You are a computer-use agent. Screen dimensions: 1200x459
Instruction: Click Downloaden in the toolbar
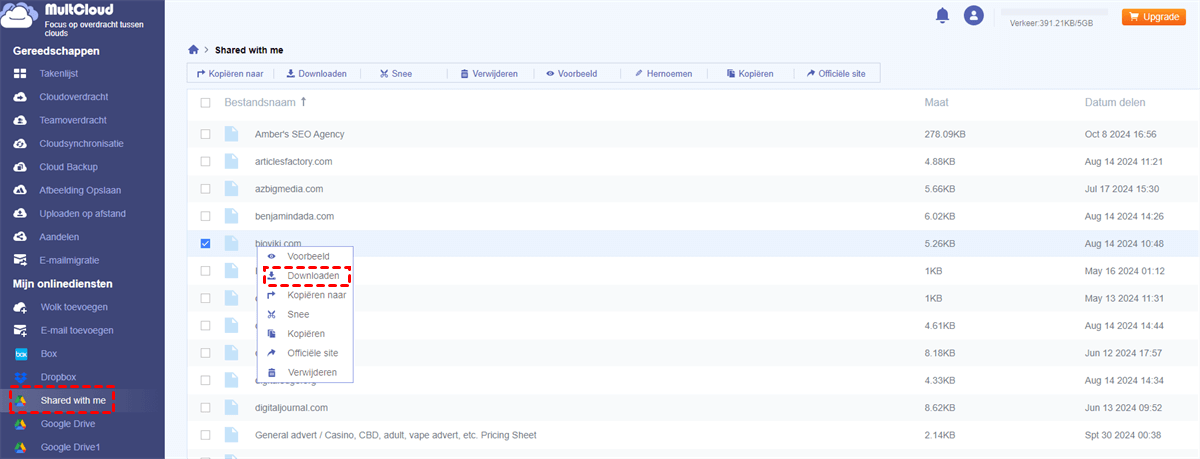coord(315,73)
